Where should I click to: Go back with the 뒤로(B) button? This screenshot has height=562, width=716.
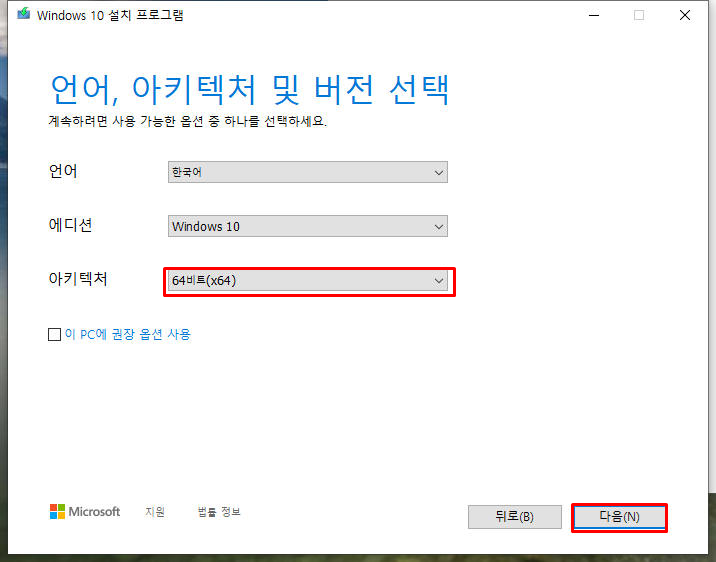click(x=515, y=517)
